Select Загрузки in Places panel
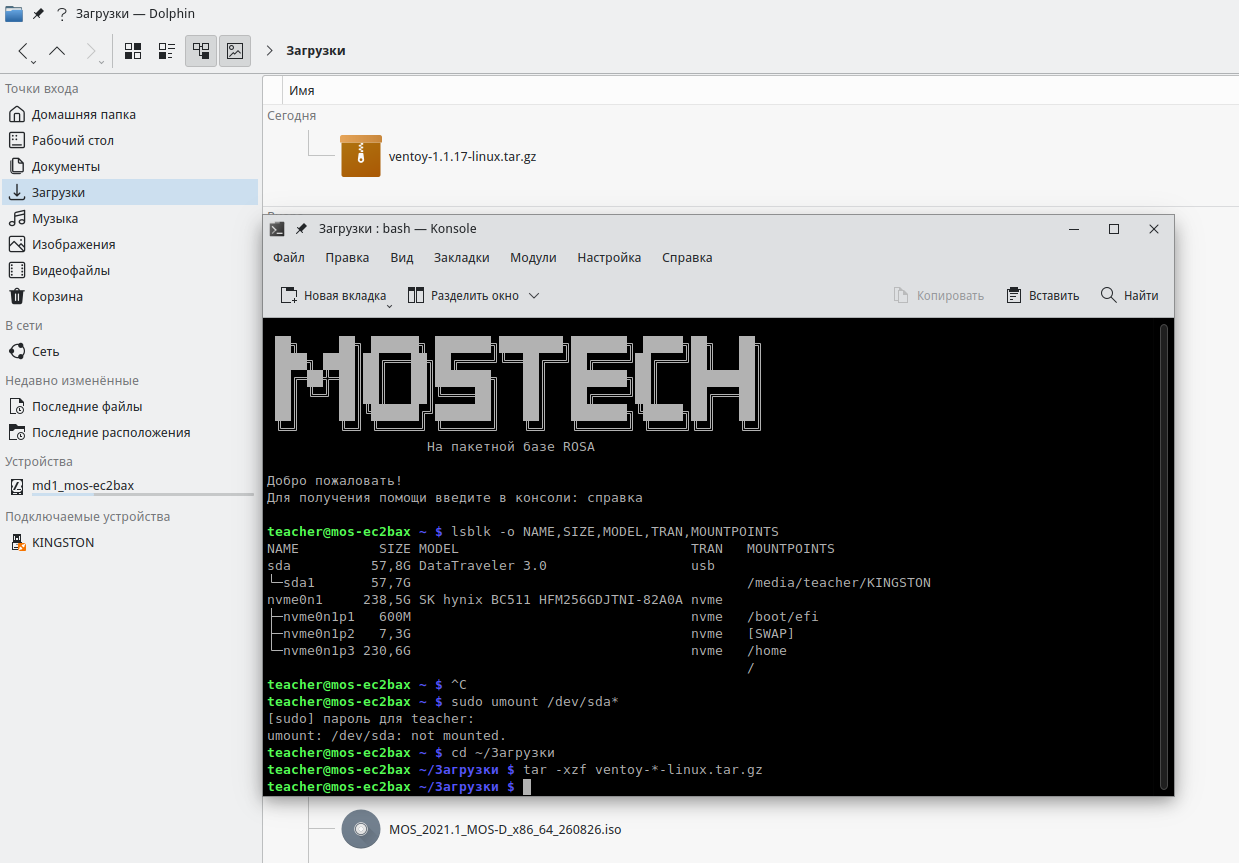The height and width of the screenshot is (863, 1239). coord(130,192)
